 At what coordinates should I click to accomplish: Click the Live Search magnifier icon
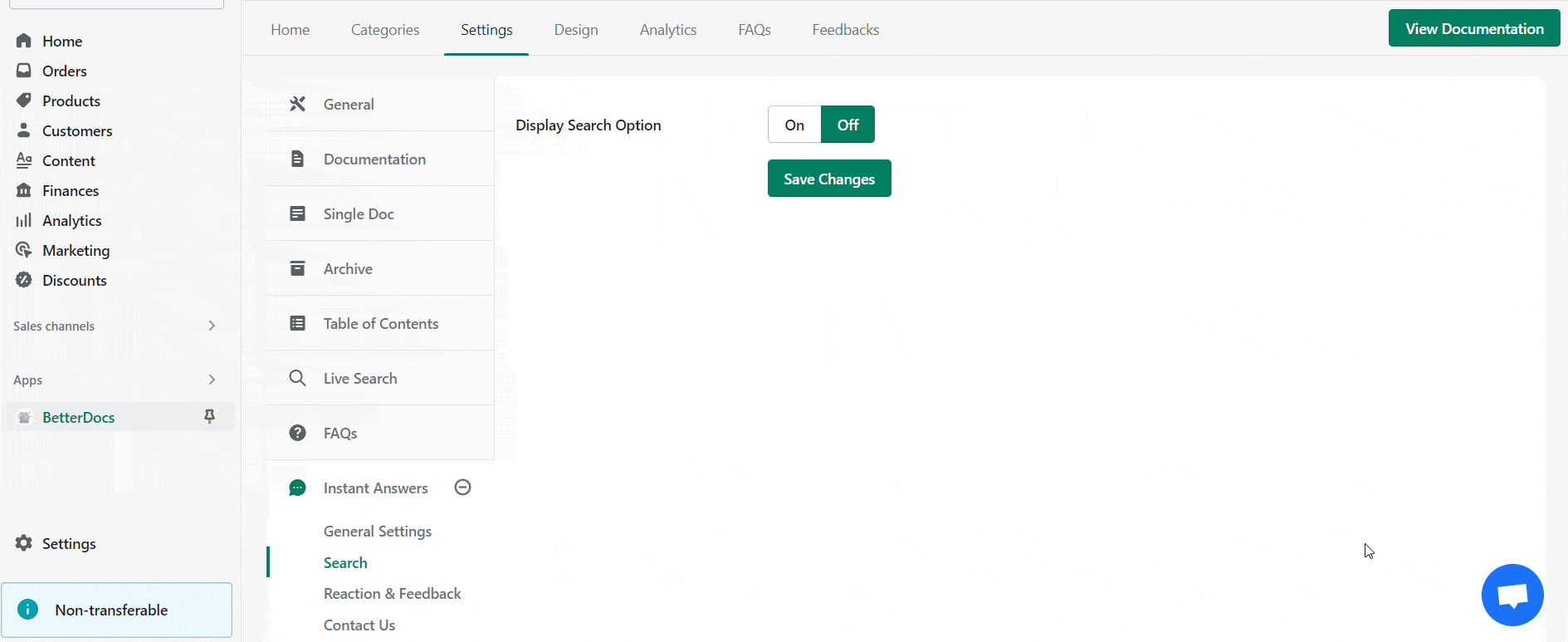pyautogui.click(x=297, y=378)
